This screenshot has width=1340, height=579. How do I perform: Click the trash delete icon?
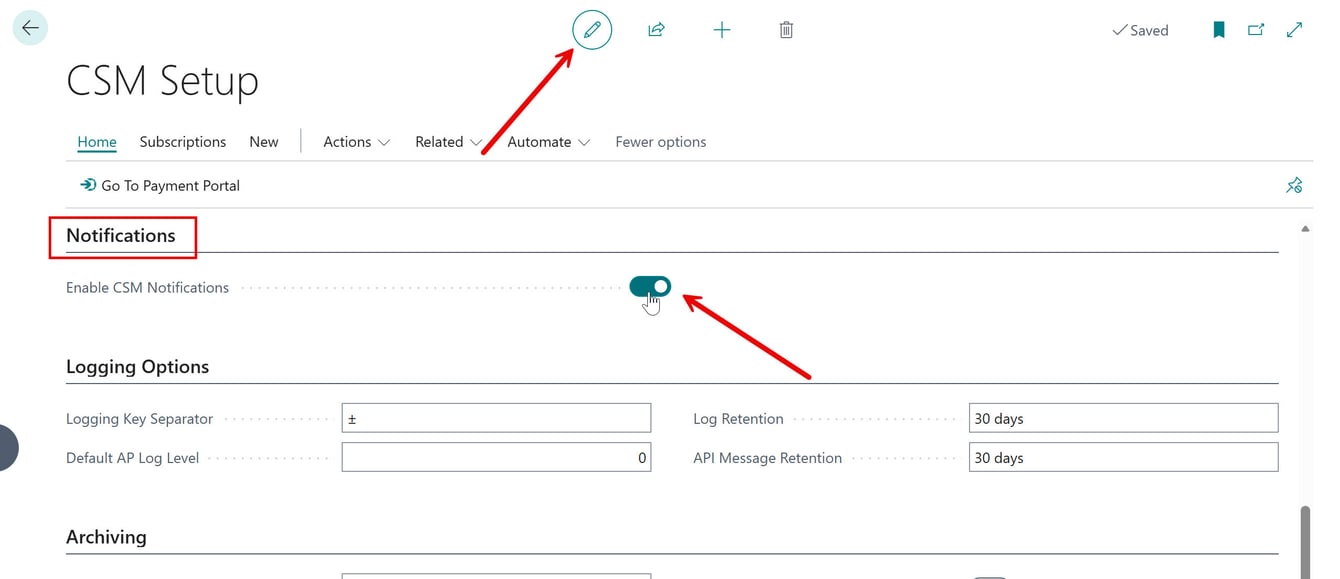pos(787,30)
